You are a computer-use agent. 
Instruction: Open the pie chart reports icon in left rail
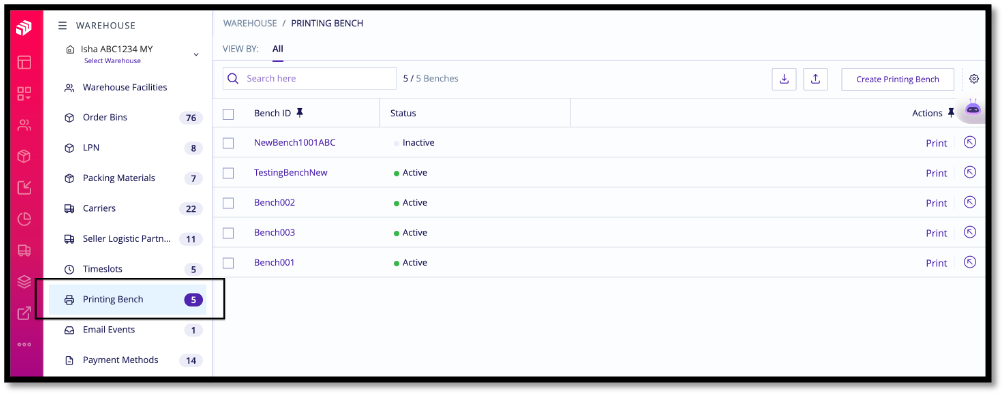tap(24, 219)
